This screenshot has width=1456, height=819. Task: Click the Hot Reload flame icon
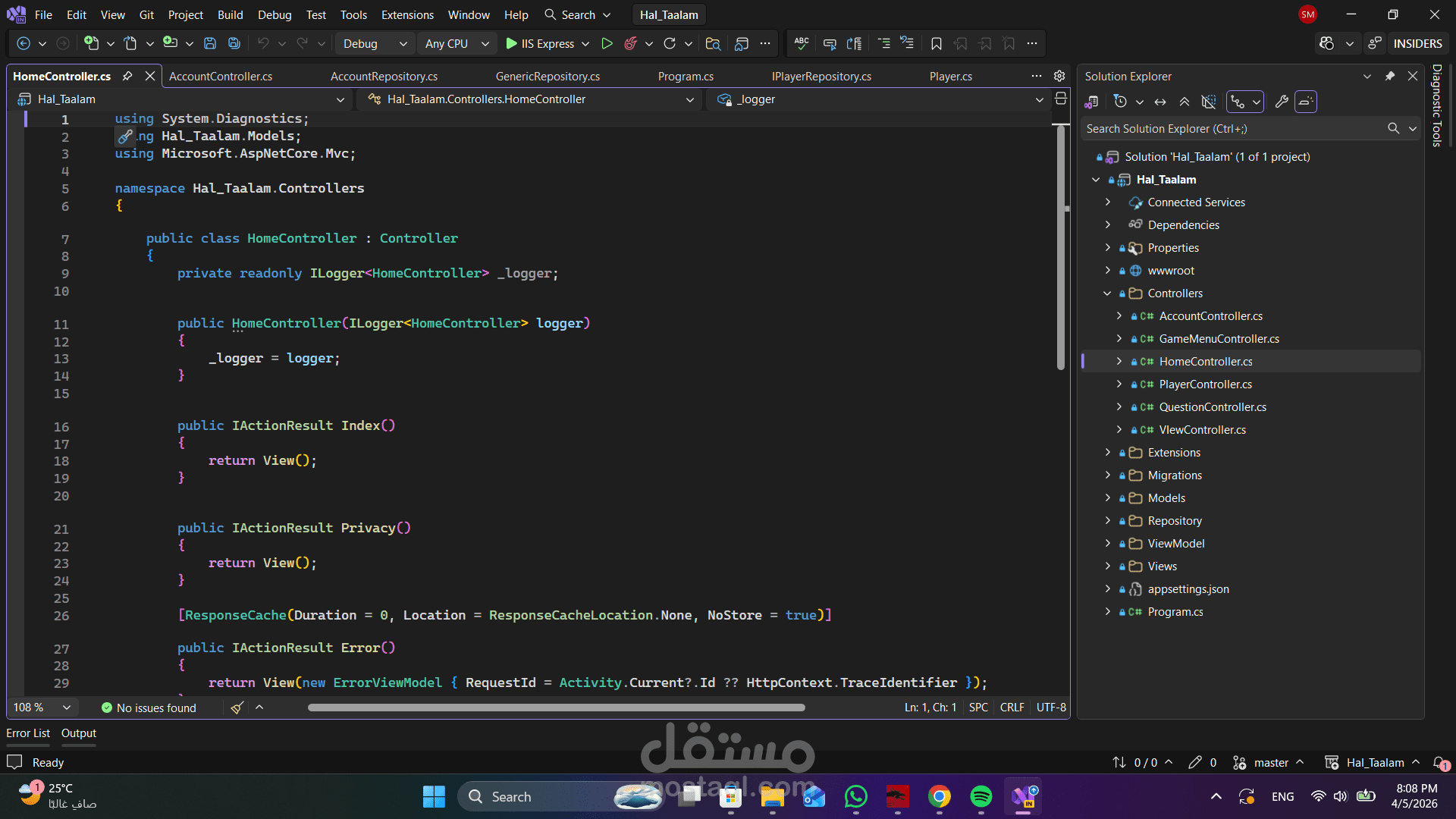click(x=630, y=44)
